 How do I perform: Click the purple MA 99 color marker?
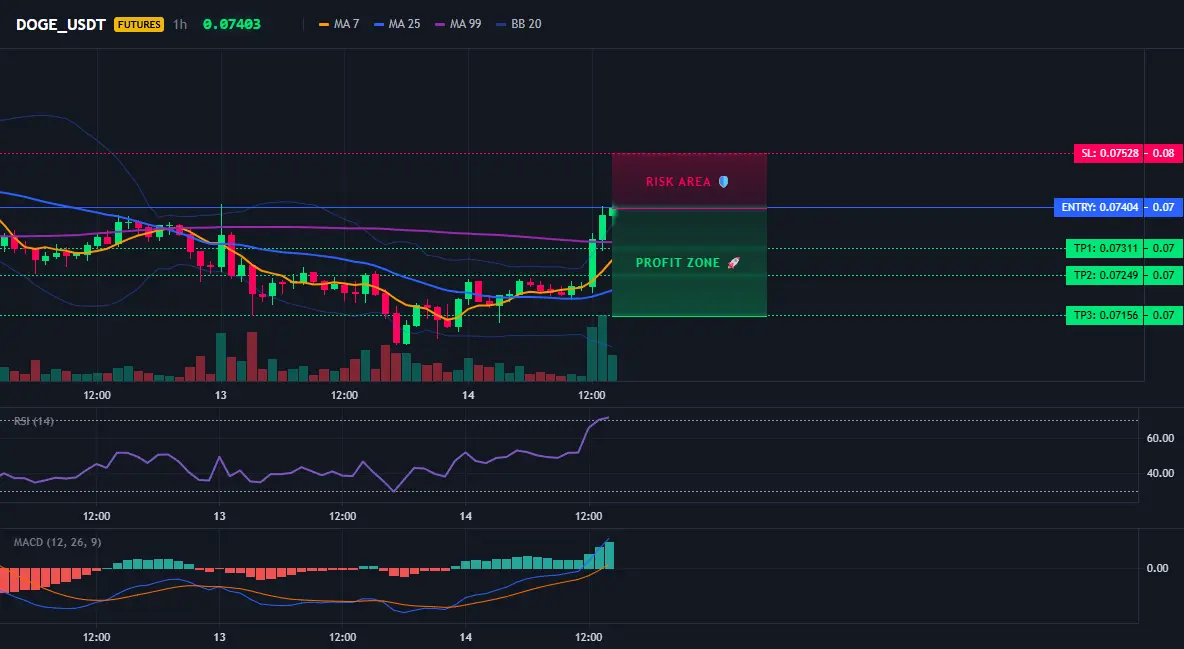pyautogui.click(x=439, y=24)
